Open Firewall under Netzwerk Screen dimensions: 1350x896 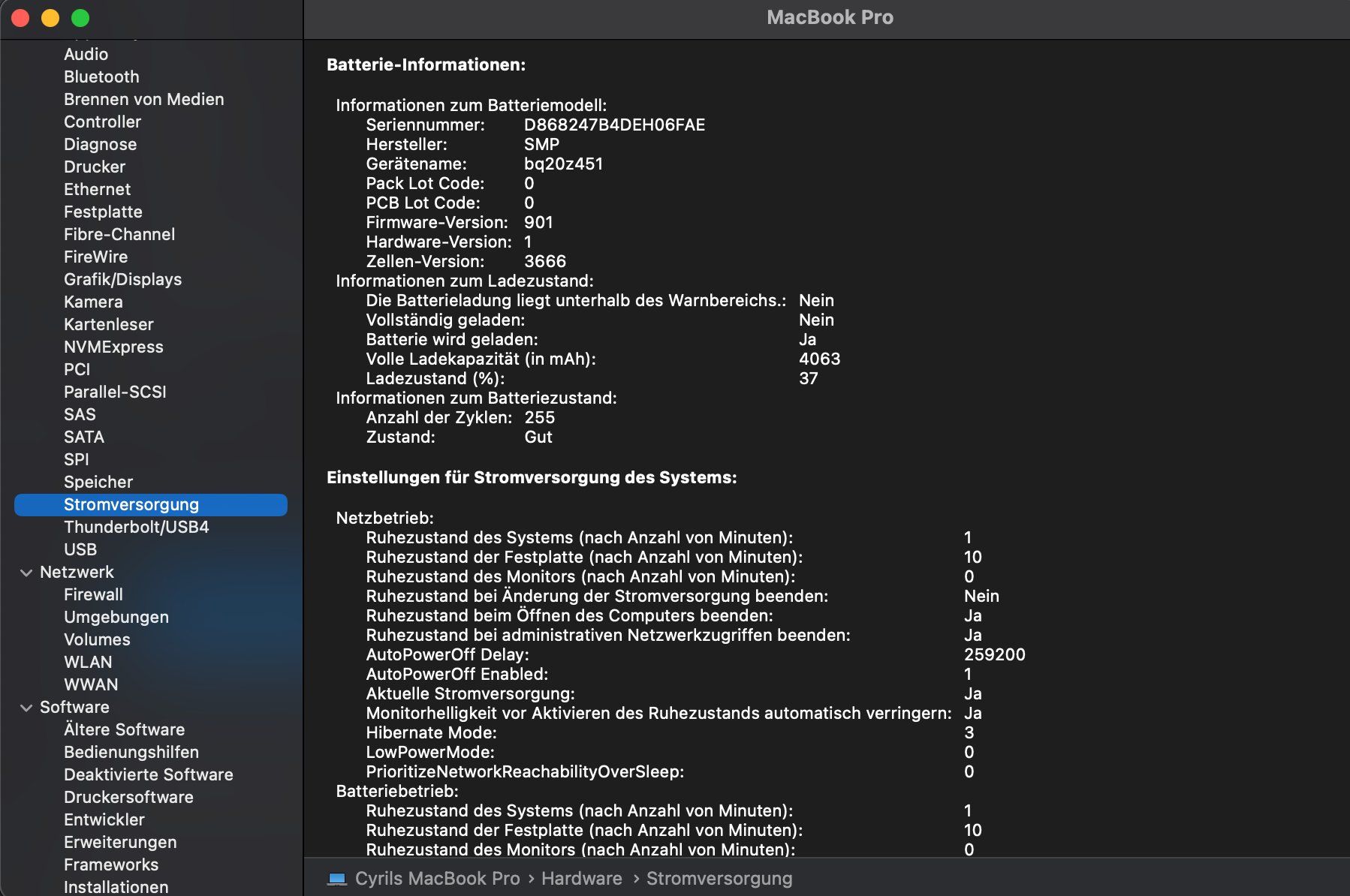(93, 594)
